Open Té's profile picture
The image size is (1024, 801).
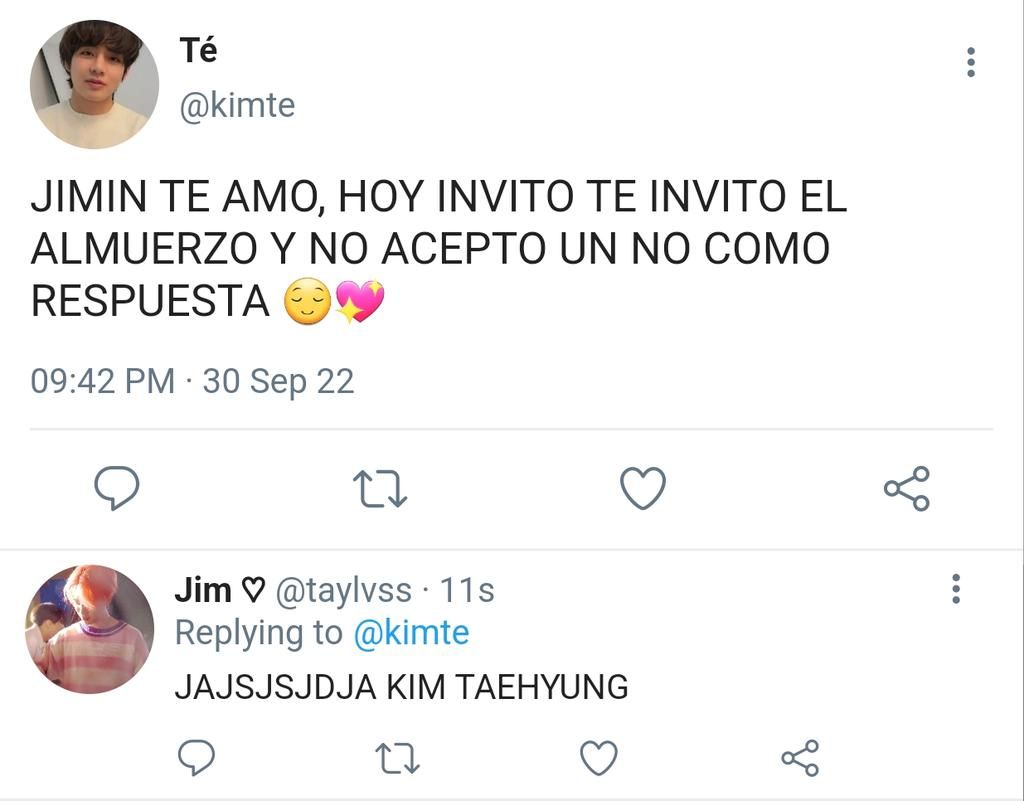coord(95,84)
